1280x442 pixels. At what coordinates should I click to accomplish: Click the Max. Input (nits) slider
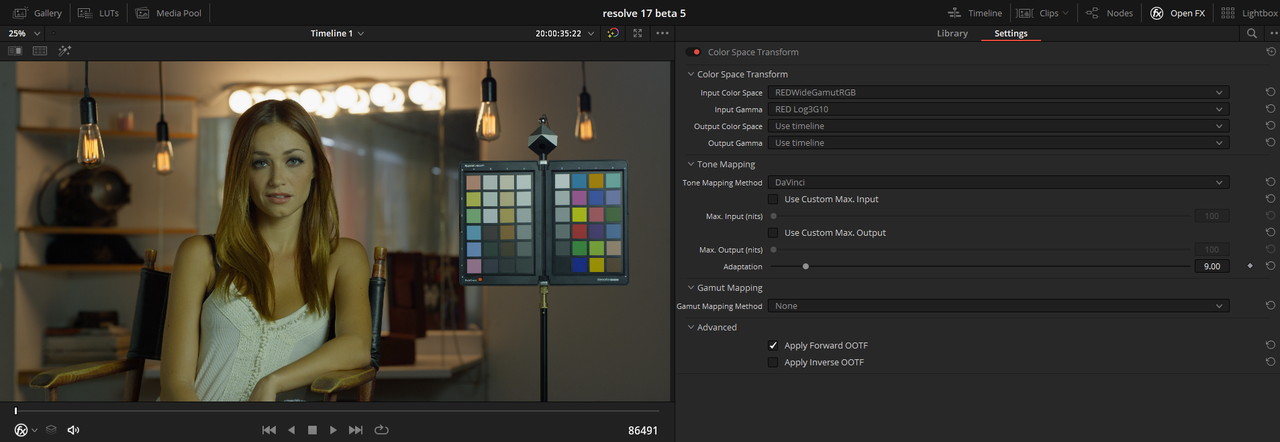click(980, 216)
